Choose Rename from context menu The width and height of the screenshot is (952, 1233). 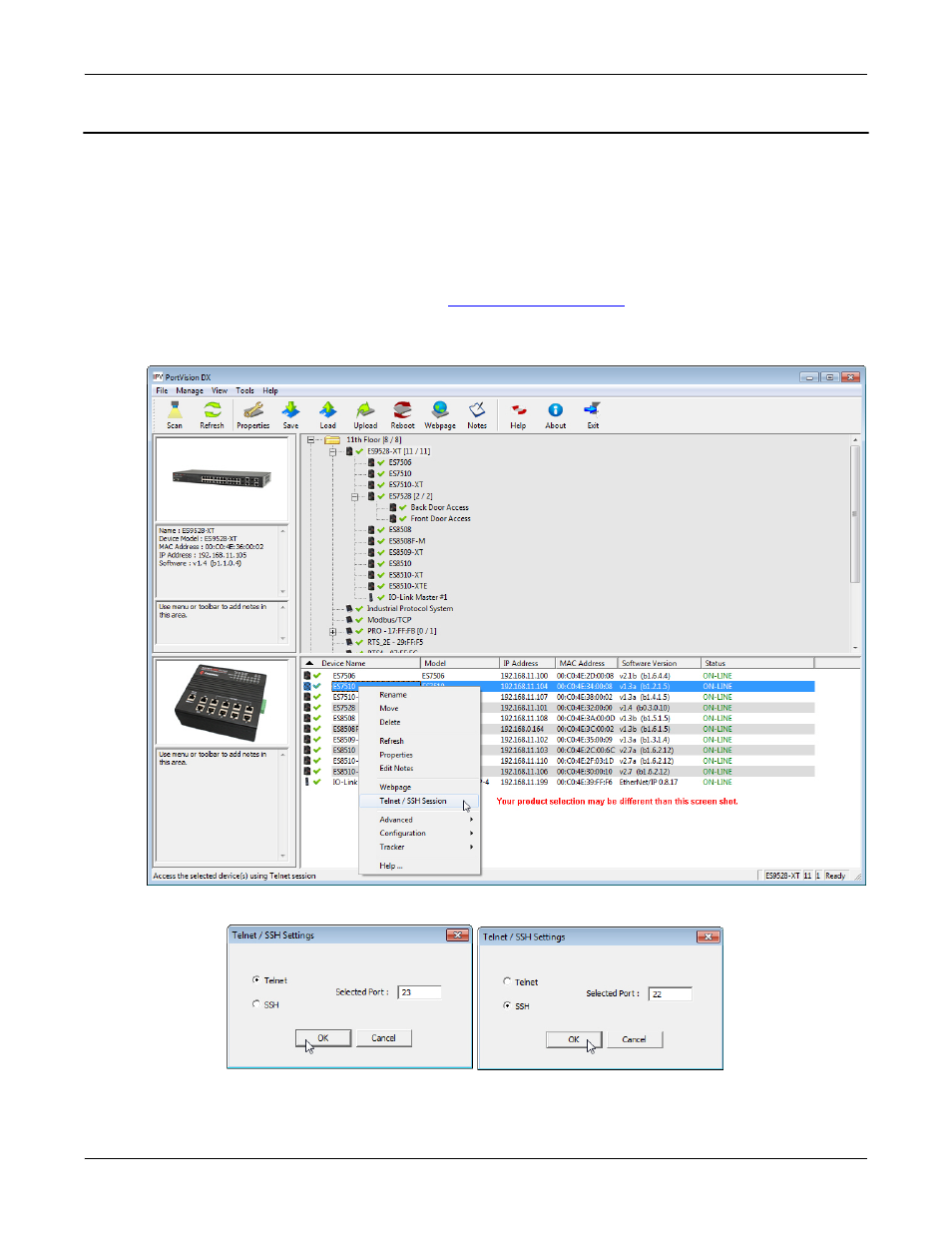point(419,695)
